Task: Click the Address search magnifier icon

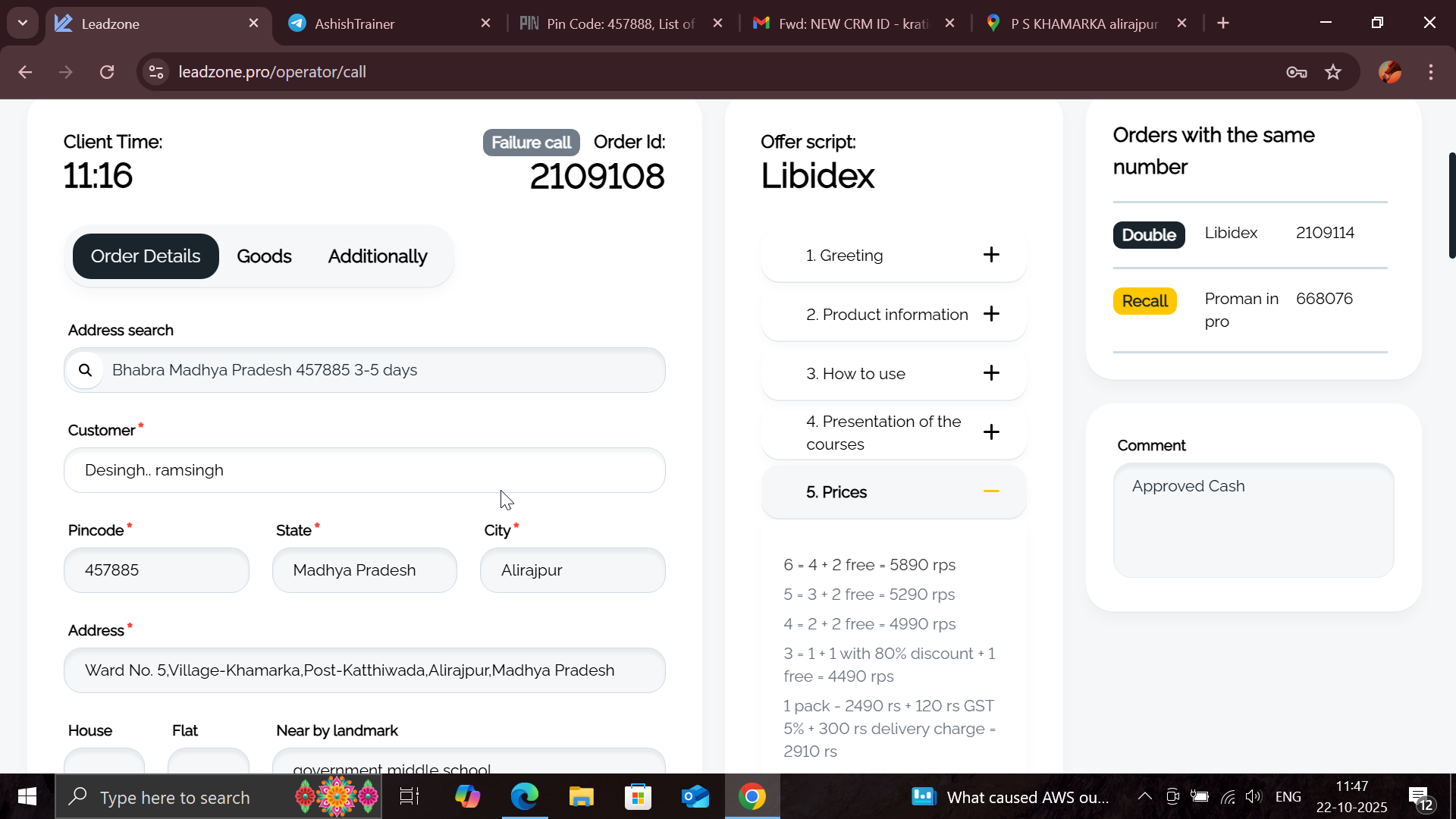Action: [x=86, y=370]
